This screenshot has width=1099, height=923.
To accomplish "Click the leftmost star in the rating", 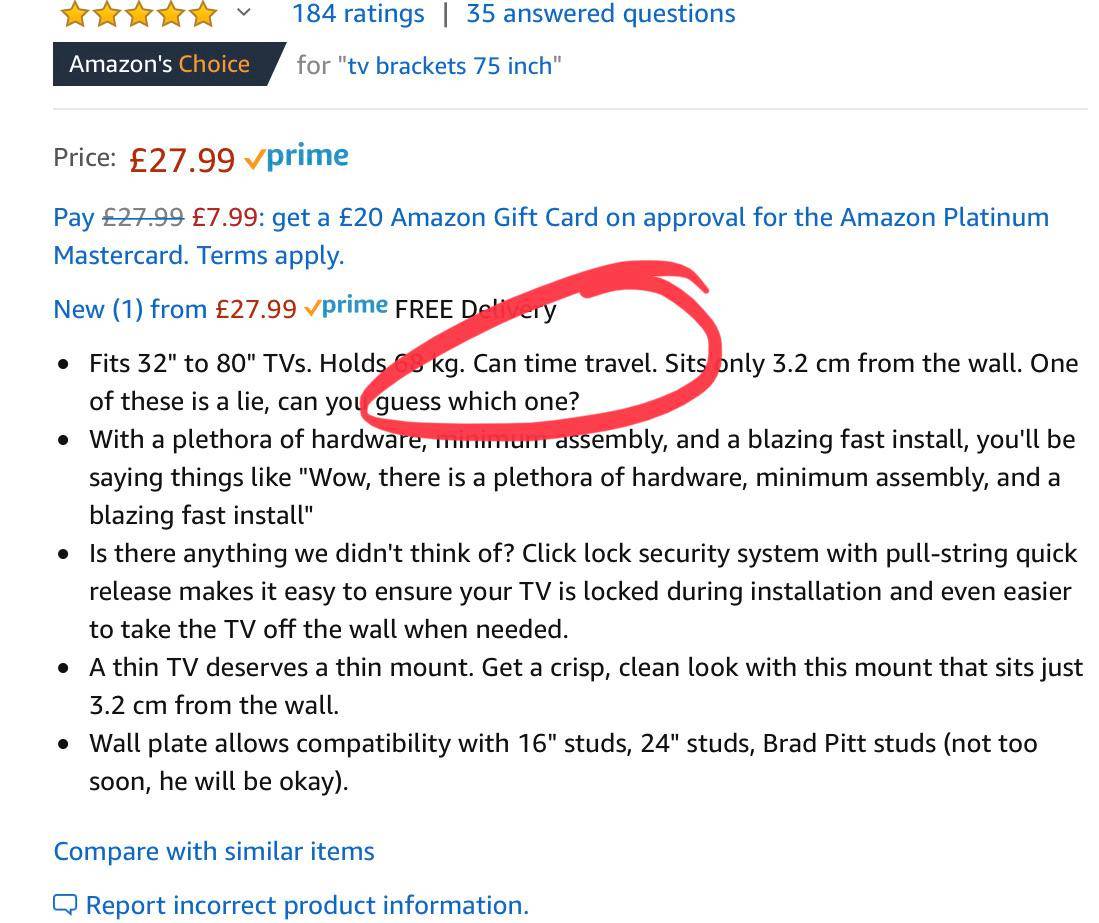I will (x=74, y=13).
